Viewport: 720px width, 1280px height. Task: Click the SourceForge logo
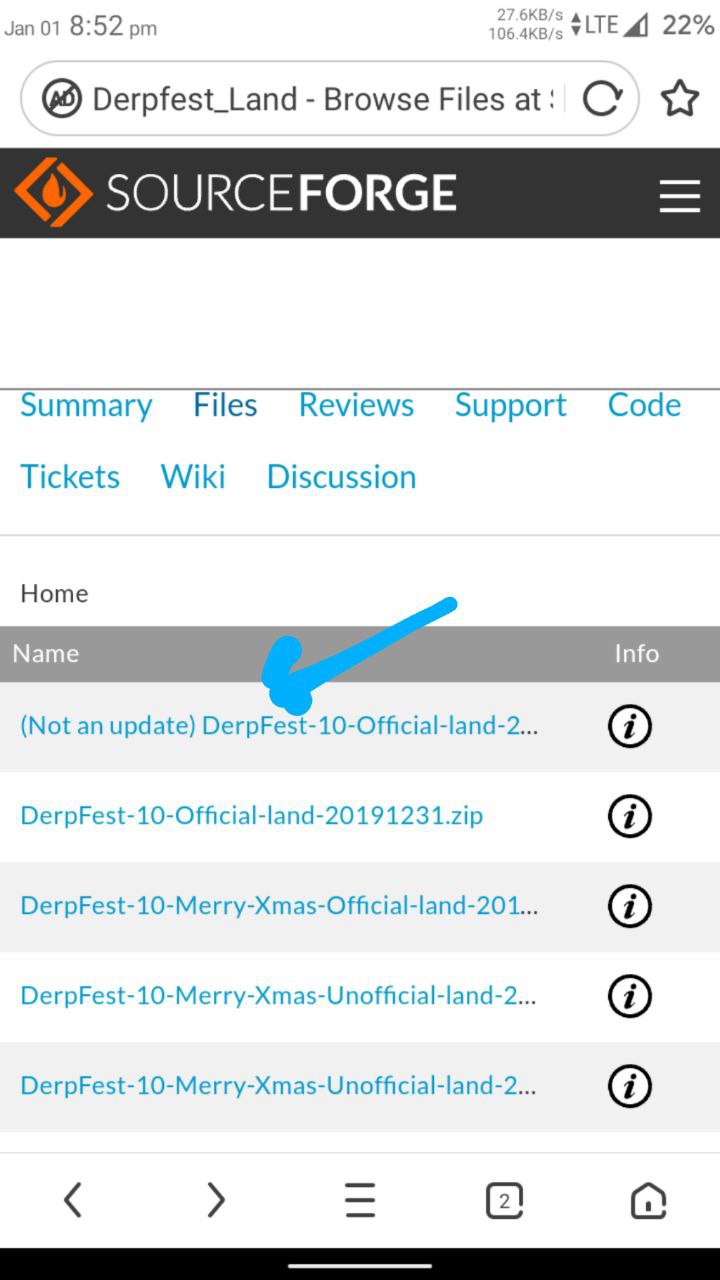click(236, 193)
